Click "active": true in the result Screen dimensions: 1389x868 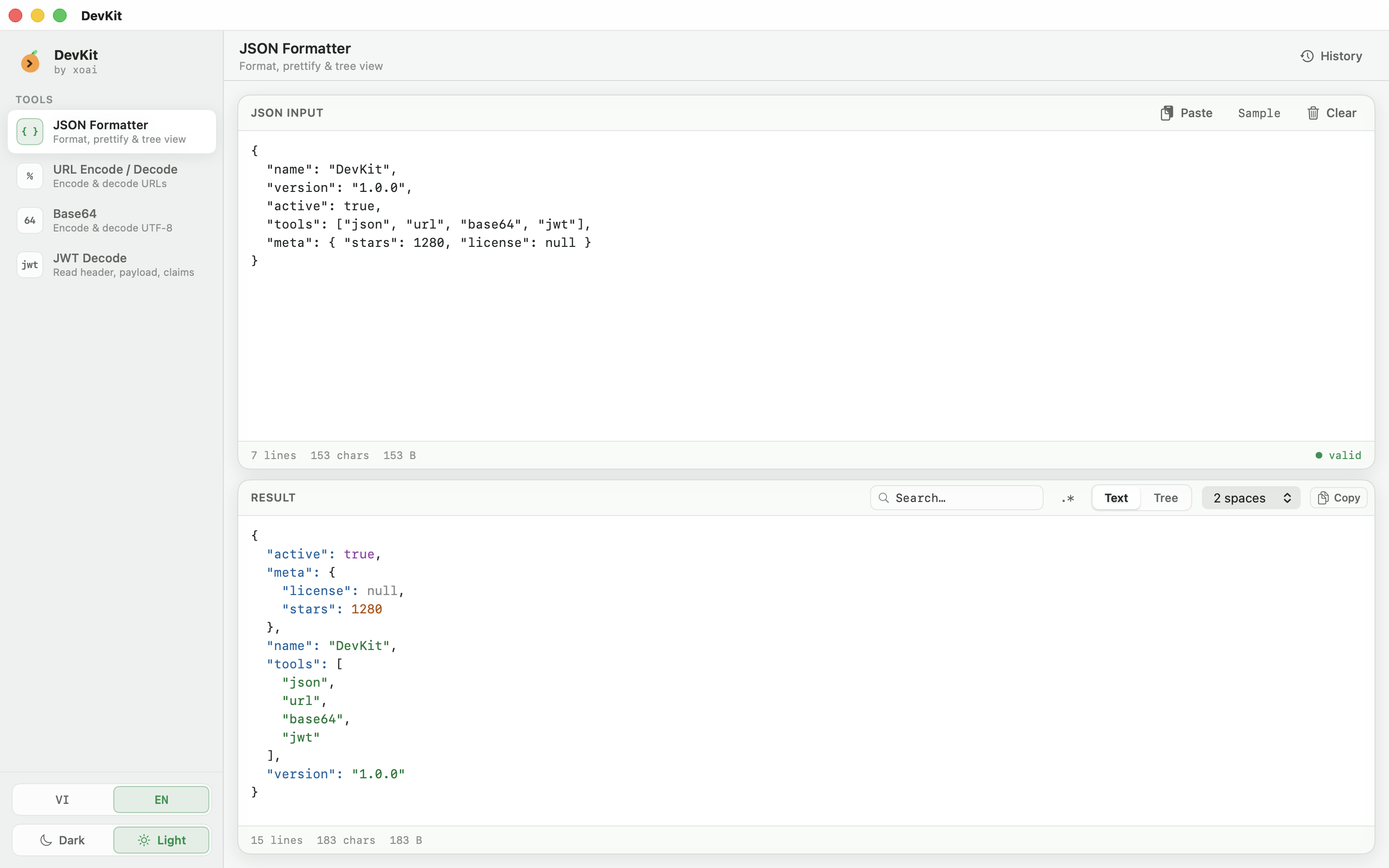tap(324, 554)
